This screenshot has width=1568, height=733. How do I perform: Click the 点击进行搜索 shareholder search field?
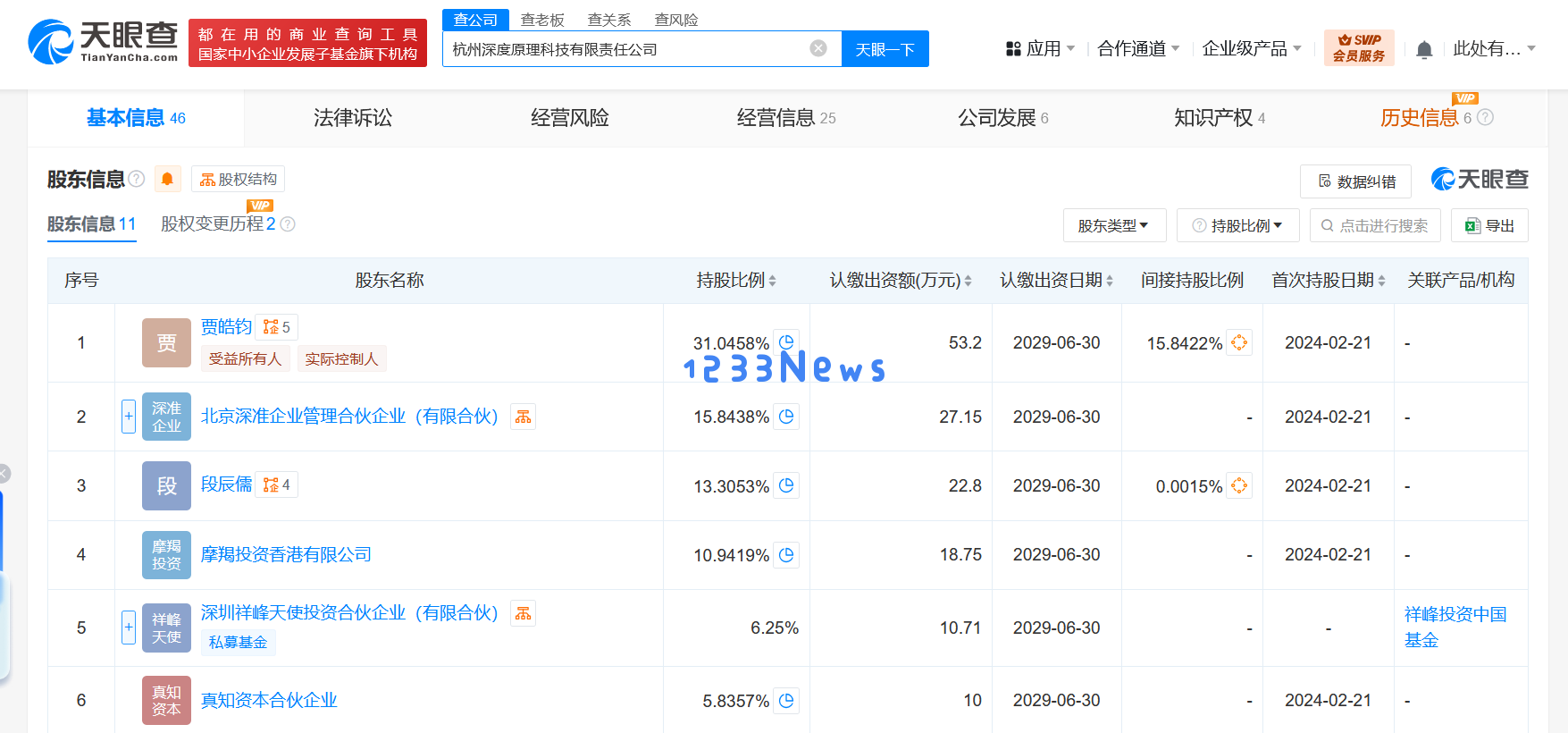[1375, 225]
